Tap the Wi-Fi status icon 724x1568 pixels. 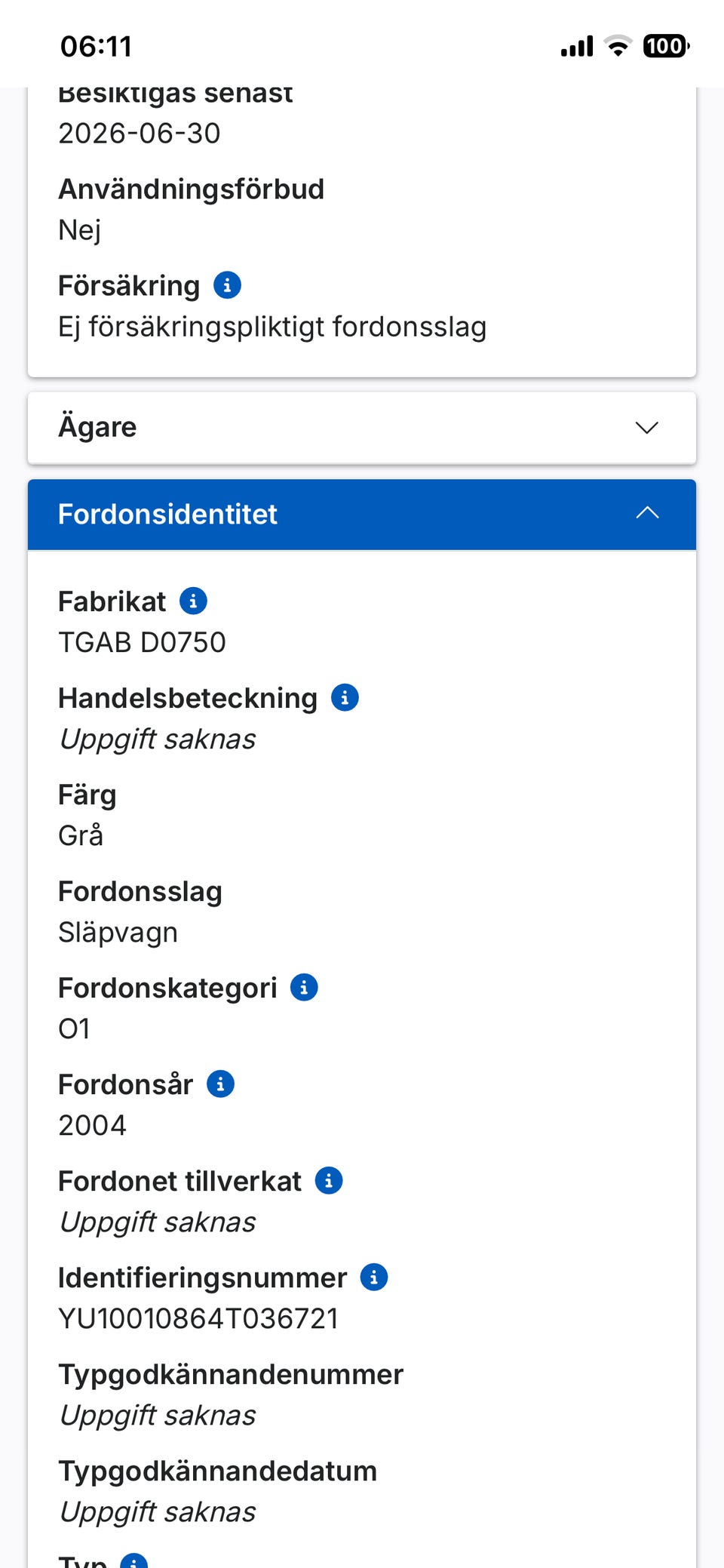[x=618, y=46]
